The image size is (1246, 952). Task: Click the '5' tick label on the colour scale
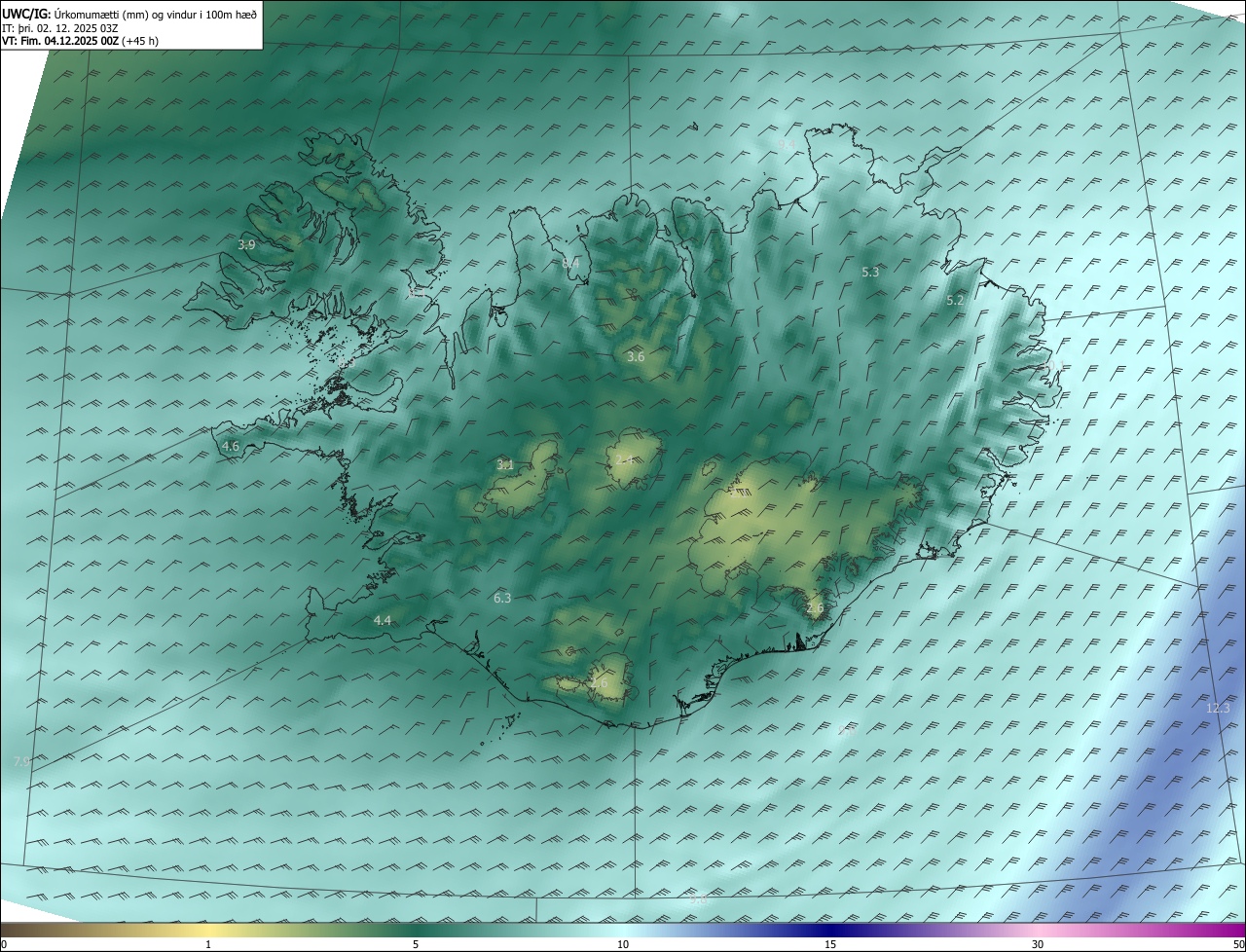(416, 944)
